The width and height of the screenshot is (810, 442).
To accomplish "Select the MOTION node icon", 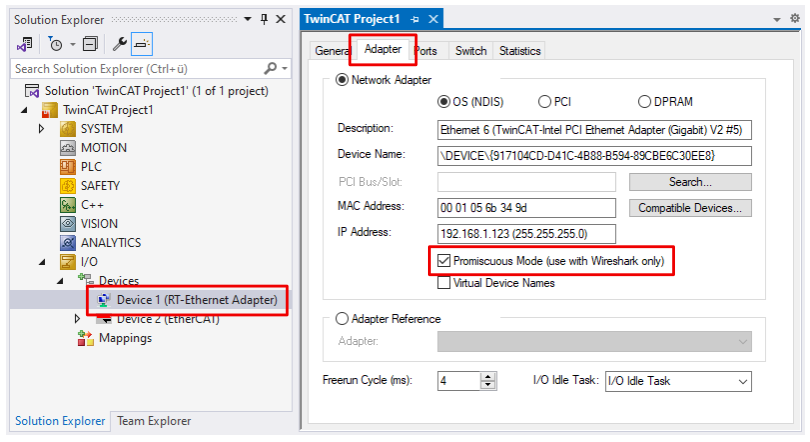I will (x=68, y=148).
